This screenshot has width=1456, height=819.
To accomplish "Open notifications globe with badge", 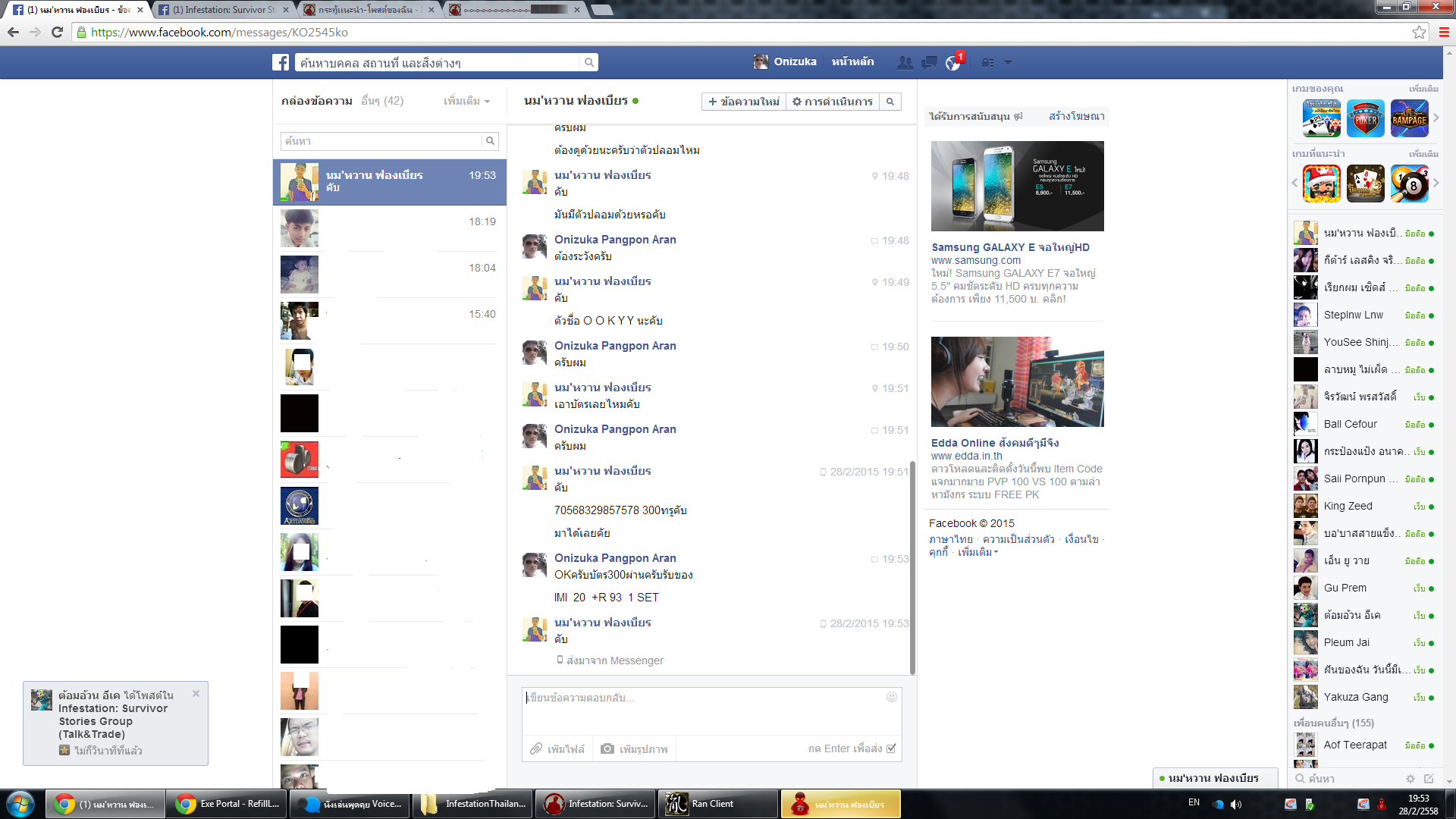I will coord(953,62).
